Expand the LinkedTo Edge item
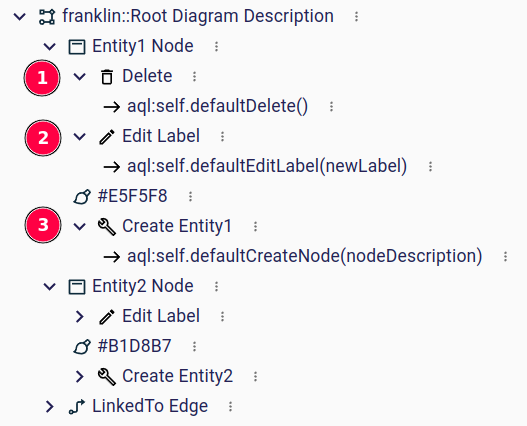This screenshot has width=527, height=426. pos(50,406)
